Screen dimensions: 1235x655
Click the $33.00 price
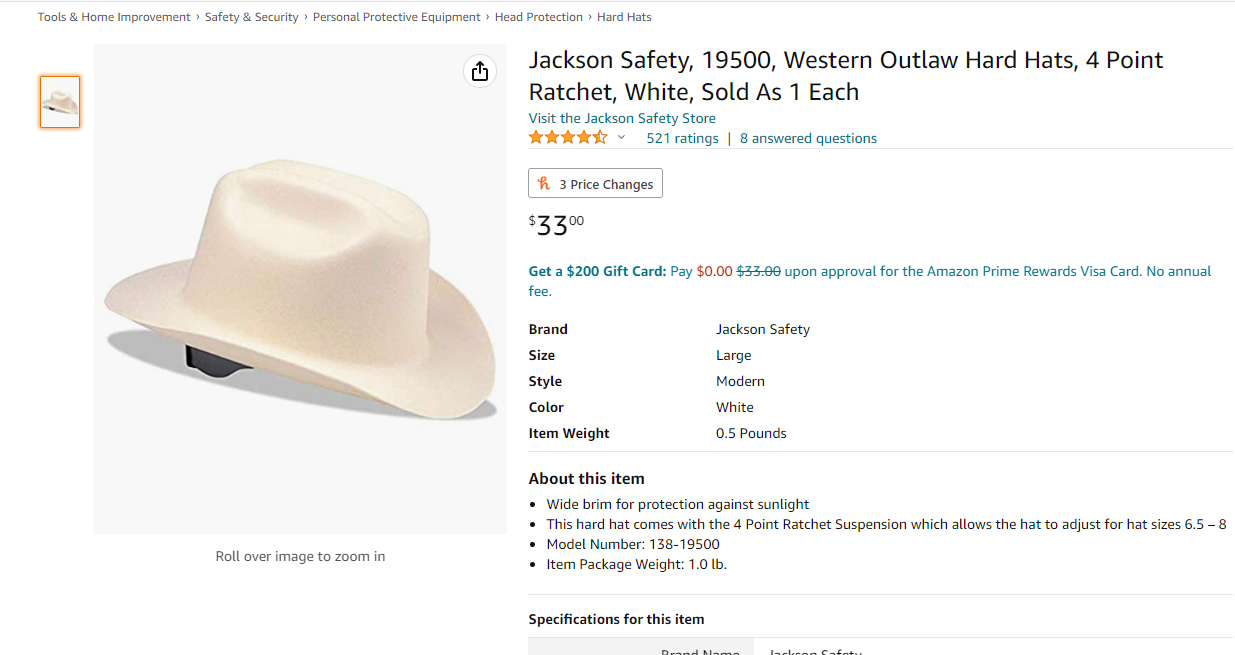557,225
